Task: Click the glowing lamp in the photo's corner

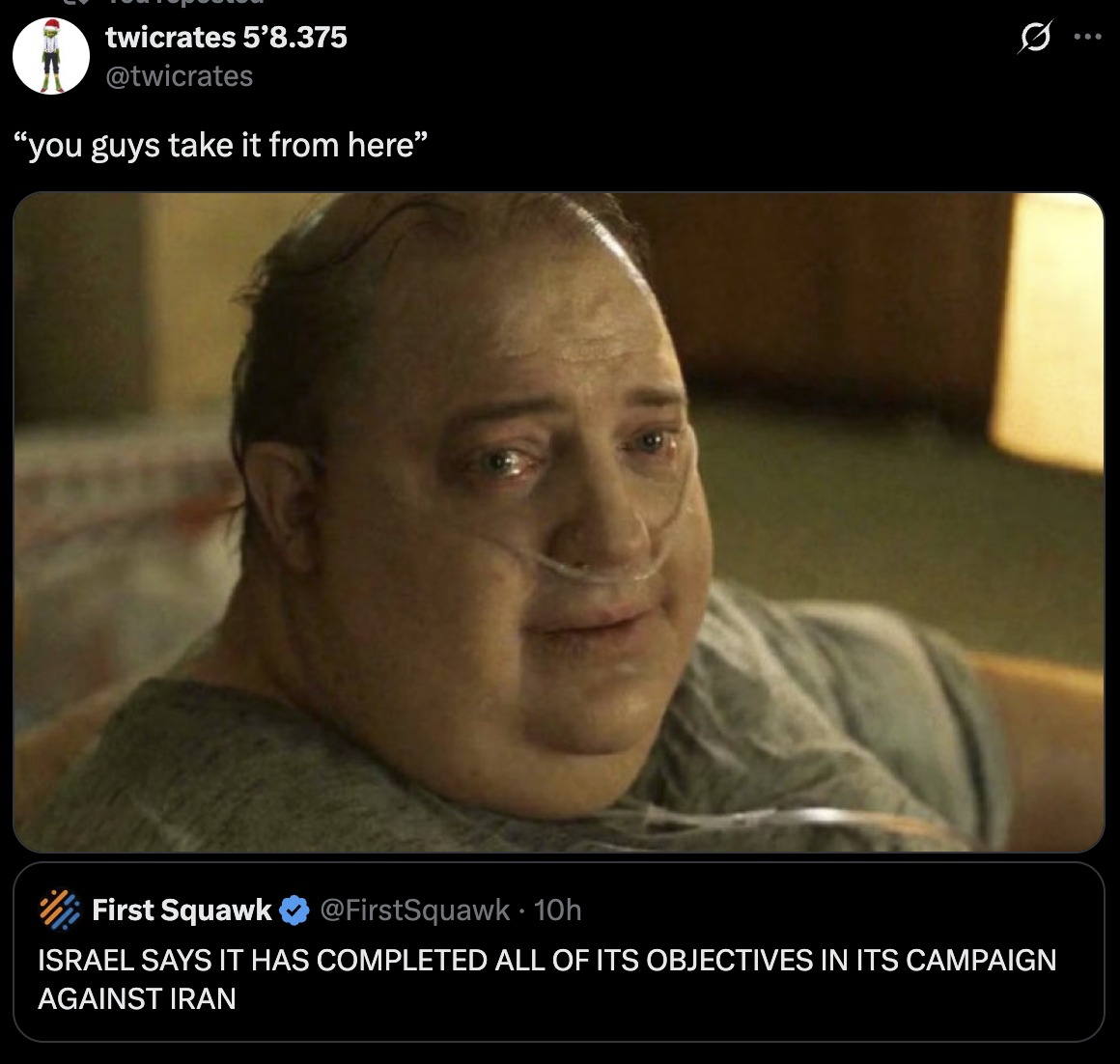Action: coord(1047,328)
